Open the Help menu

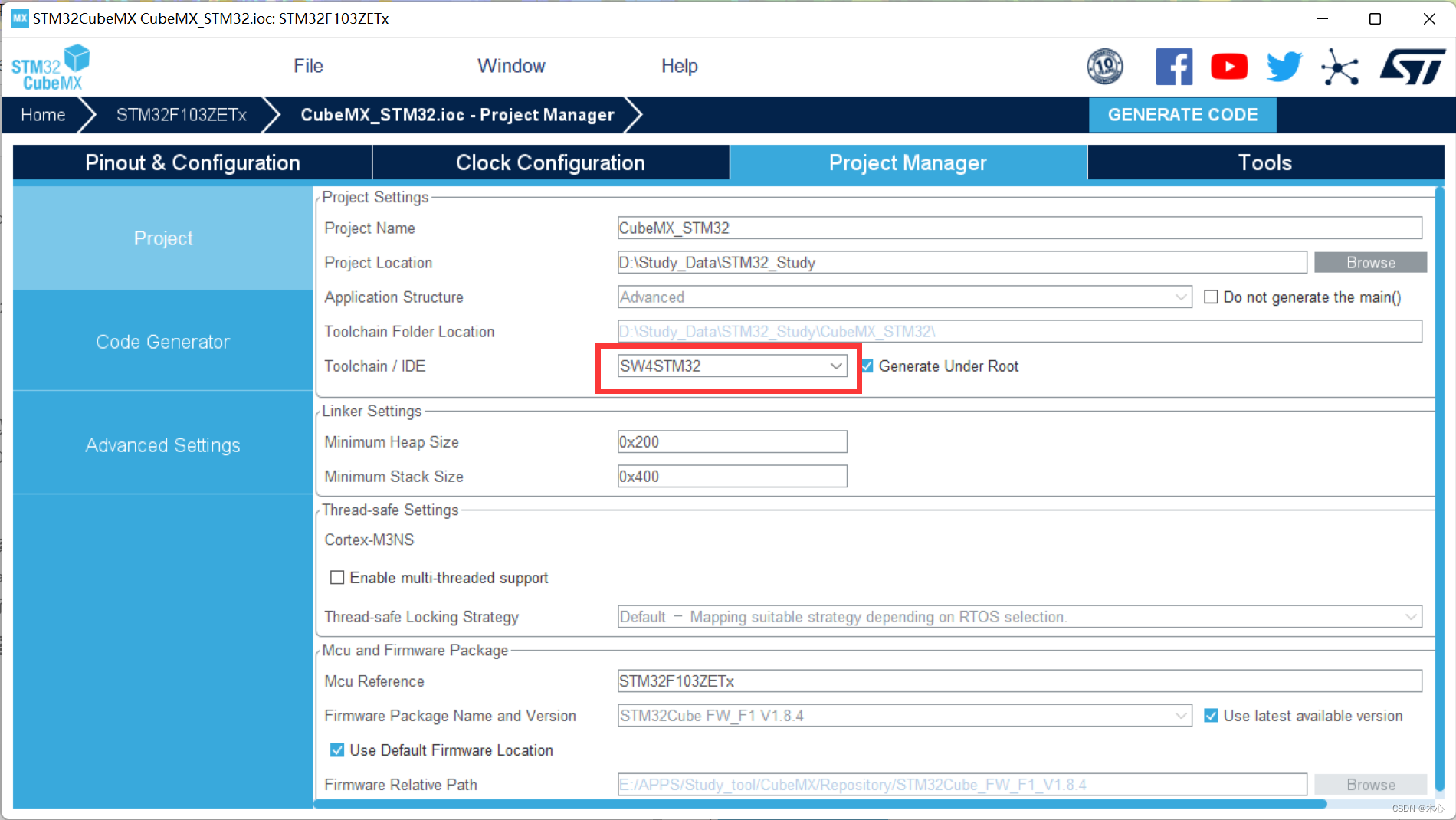pyautogui.click(x=679, y=66)
